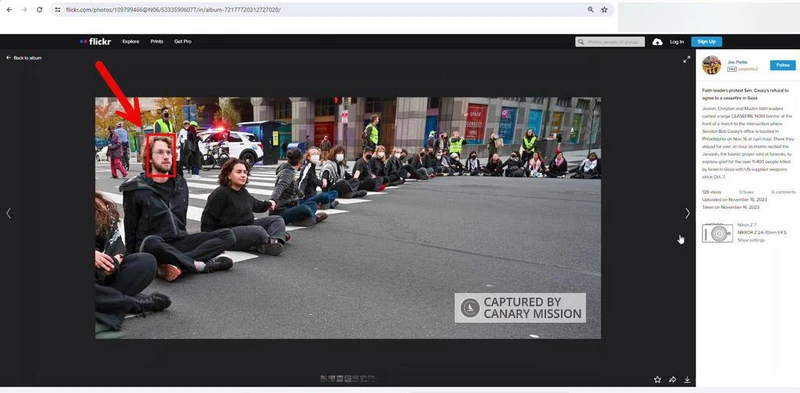Click the Log In link
Viewport: 800px width, 393px height.
coord(677,42)
